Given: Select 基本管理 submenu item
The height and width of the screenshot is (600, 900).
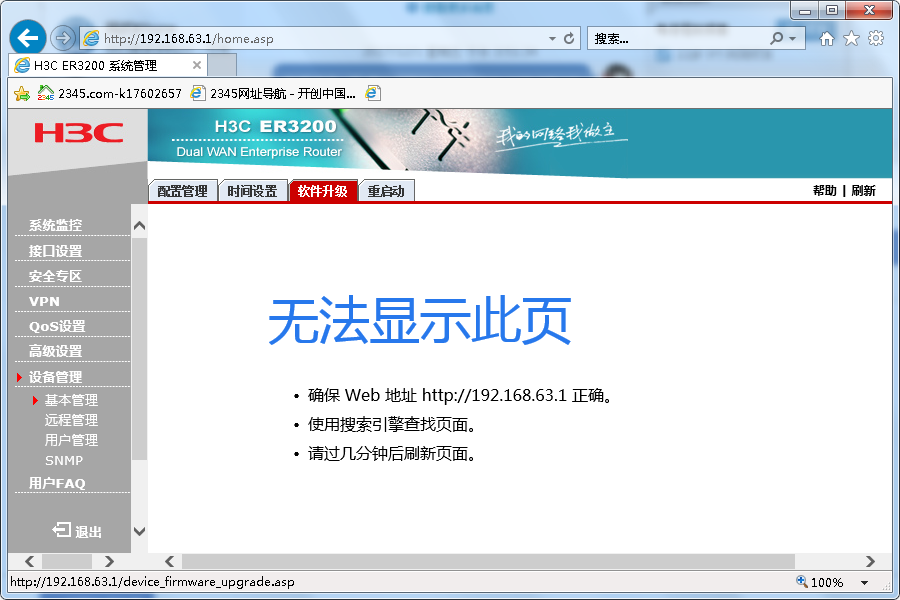Looking at the screenshot, I should tap(71, 400).
